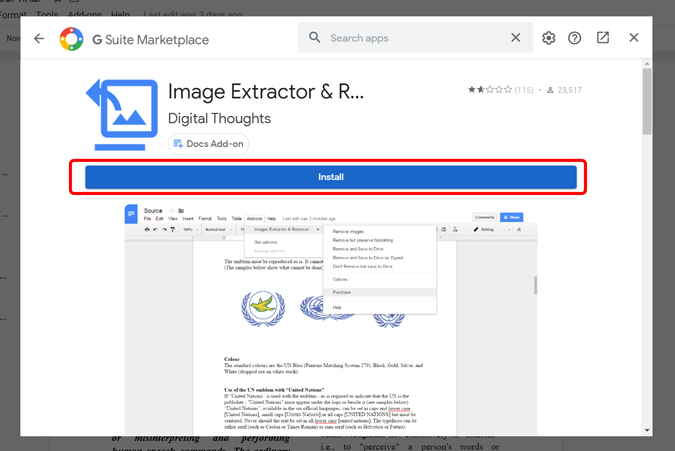
Task: Go back with the left arrow icon
Action: (x=39, y=39)
